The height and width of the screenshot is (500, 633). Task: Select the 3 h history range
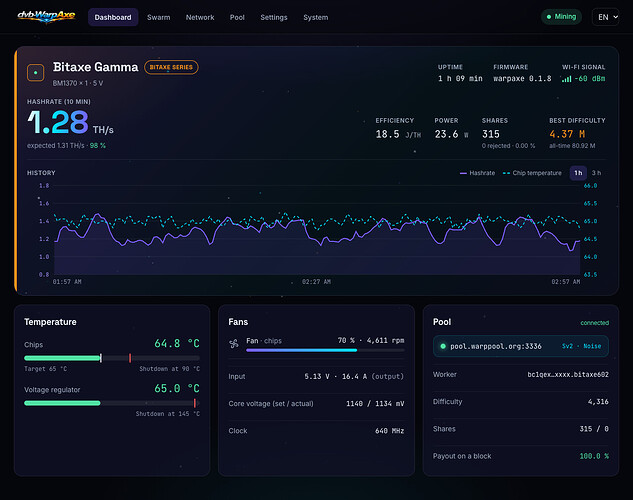pyautogui.click(x=596, y=173)
